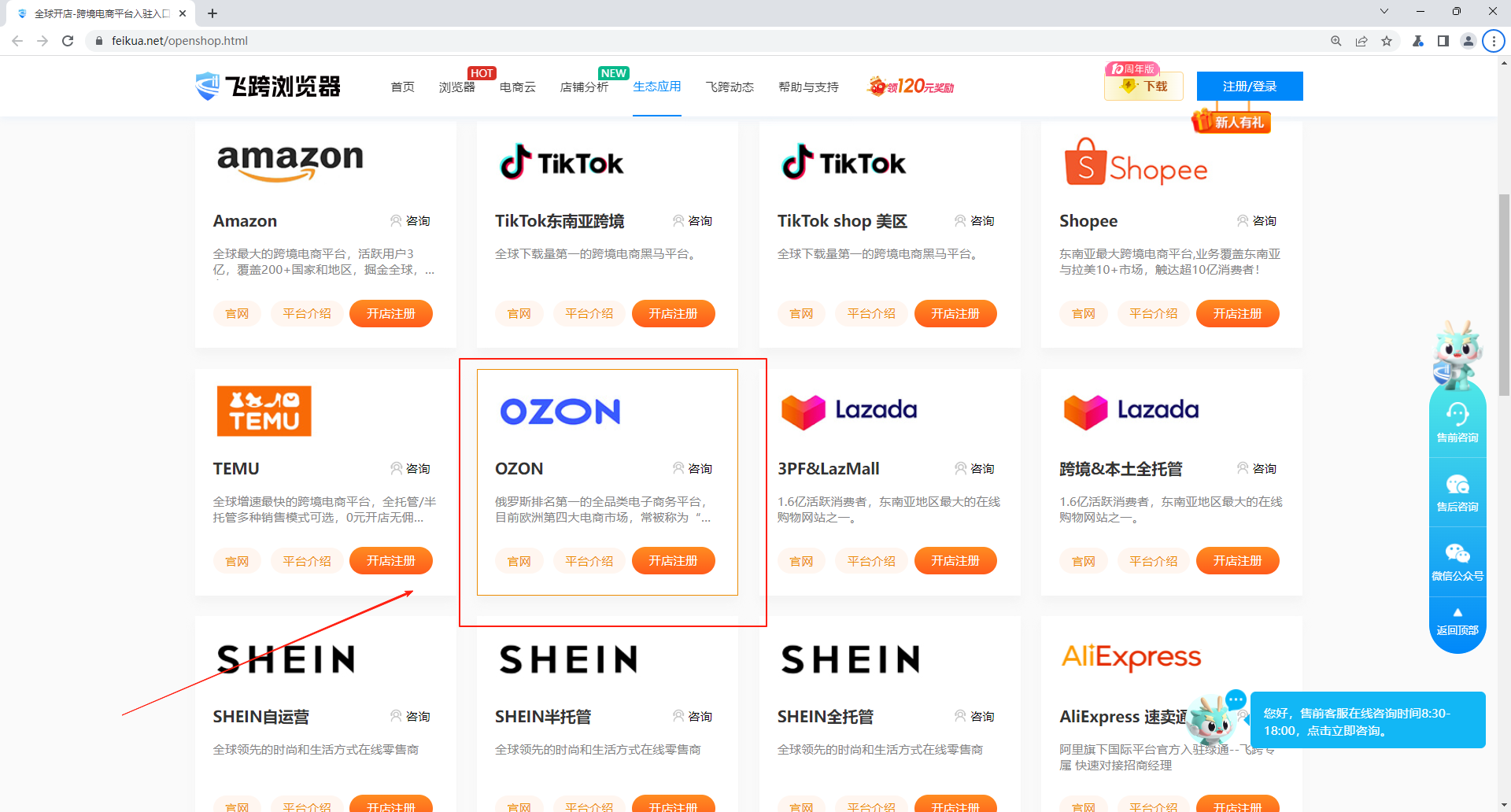This screenshot has width=1511, height=812.
Task: Click 平台介绍 on the 跨境&本土全托管 card
Action: [x=1154, y=561]
